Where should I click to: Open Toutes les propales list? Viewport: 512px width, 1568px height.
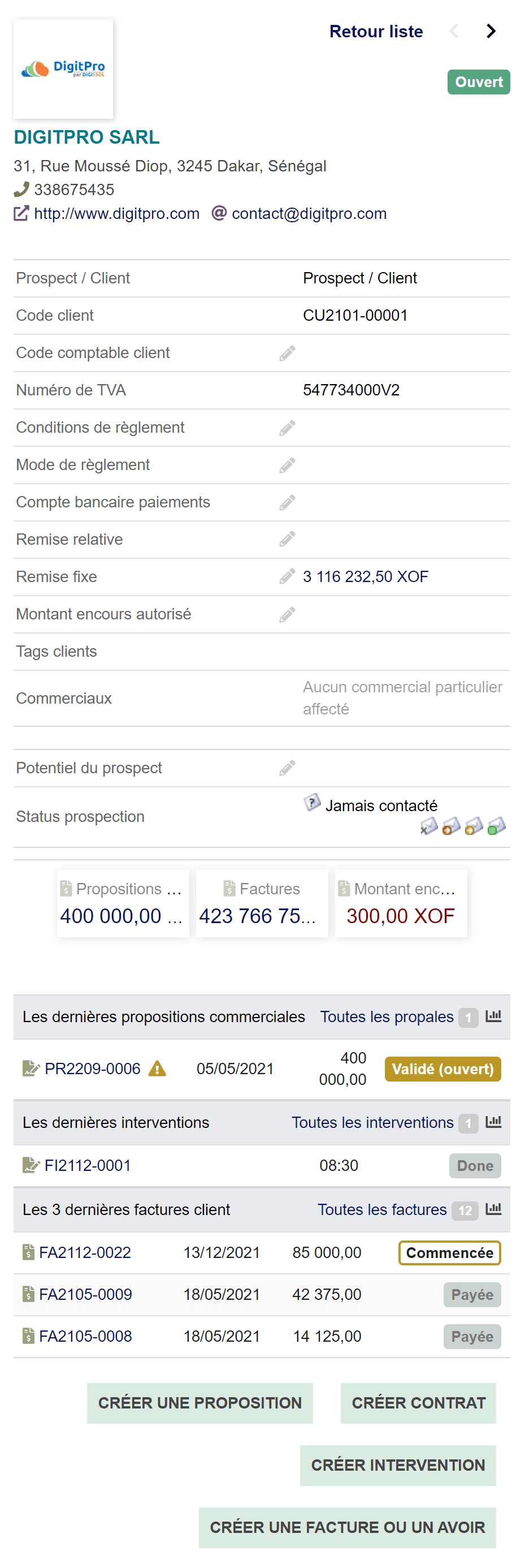[386, 1016]
